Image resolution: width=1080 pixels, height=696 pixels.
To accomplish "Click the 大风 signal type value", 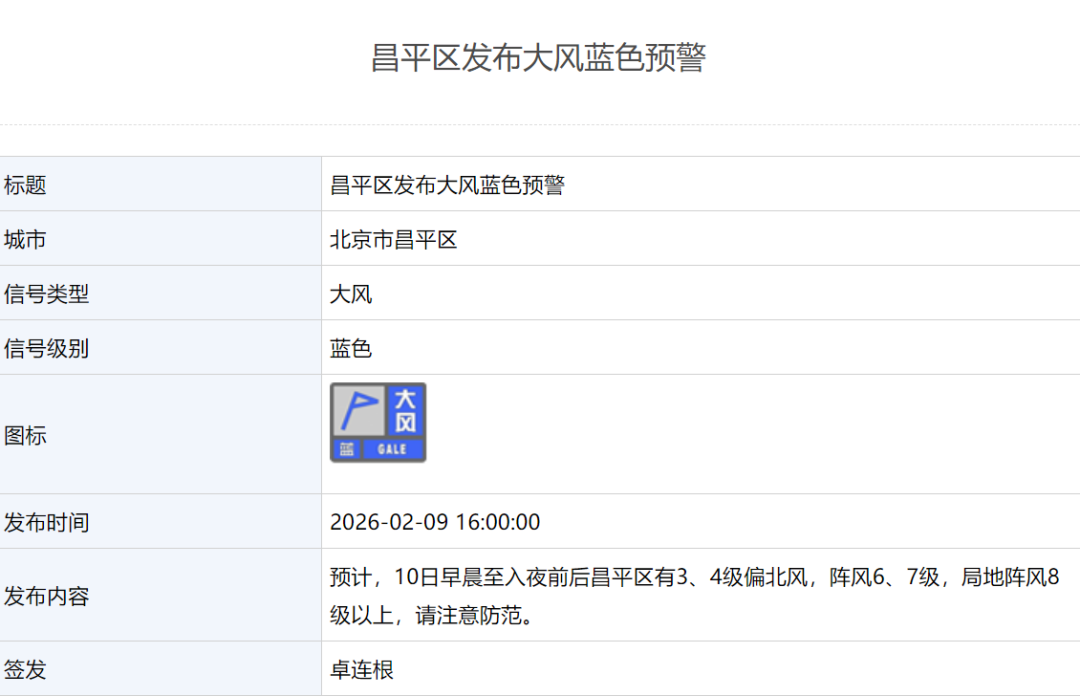I will (351, 294).
